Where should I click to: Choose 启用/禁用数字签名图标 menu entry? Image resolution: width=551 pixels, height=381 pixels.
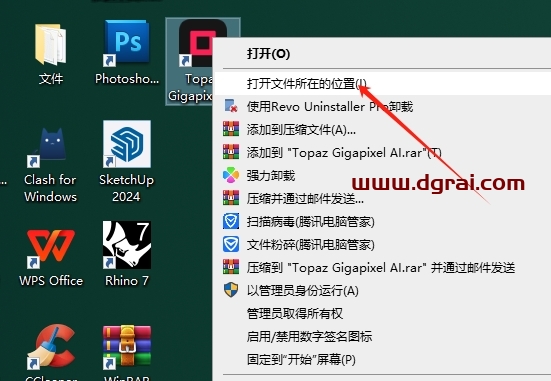pos(382,336)
